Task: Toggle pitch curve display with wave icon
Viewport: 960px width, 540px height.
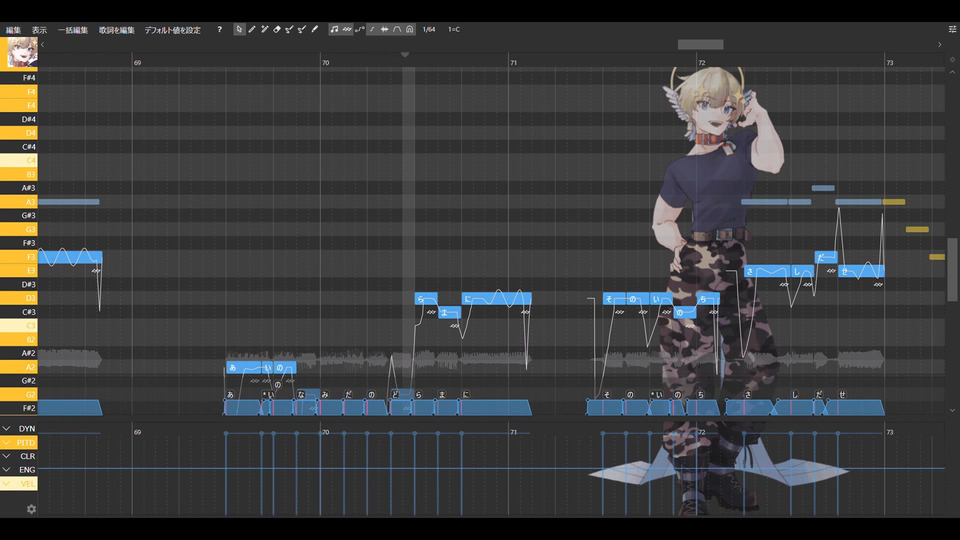Action: click(347, 29)
